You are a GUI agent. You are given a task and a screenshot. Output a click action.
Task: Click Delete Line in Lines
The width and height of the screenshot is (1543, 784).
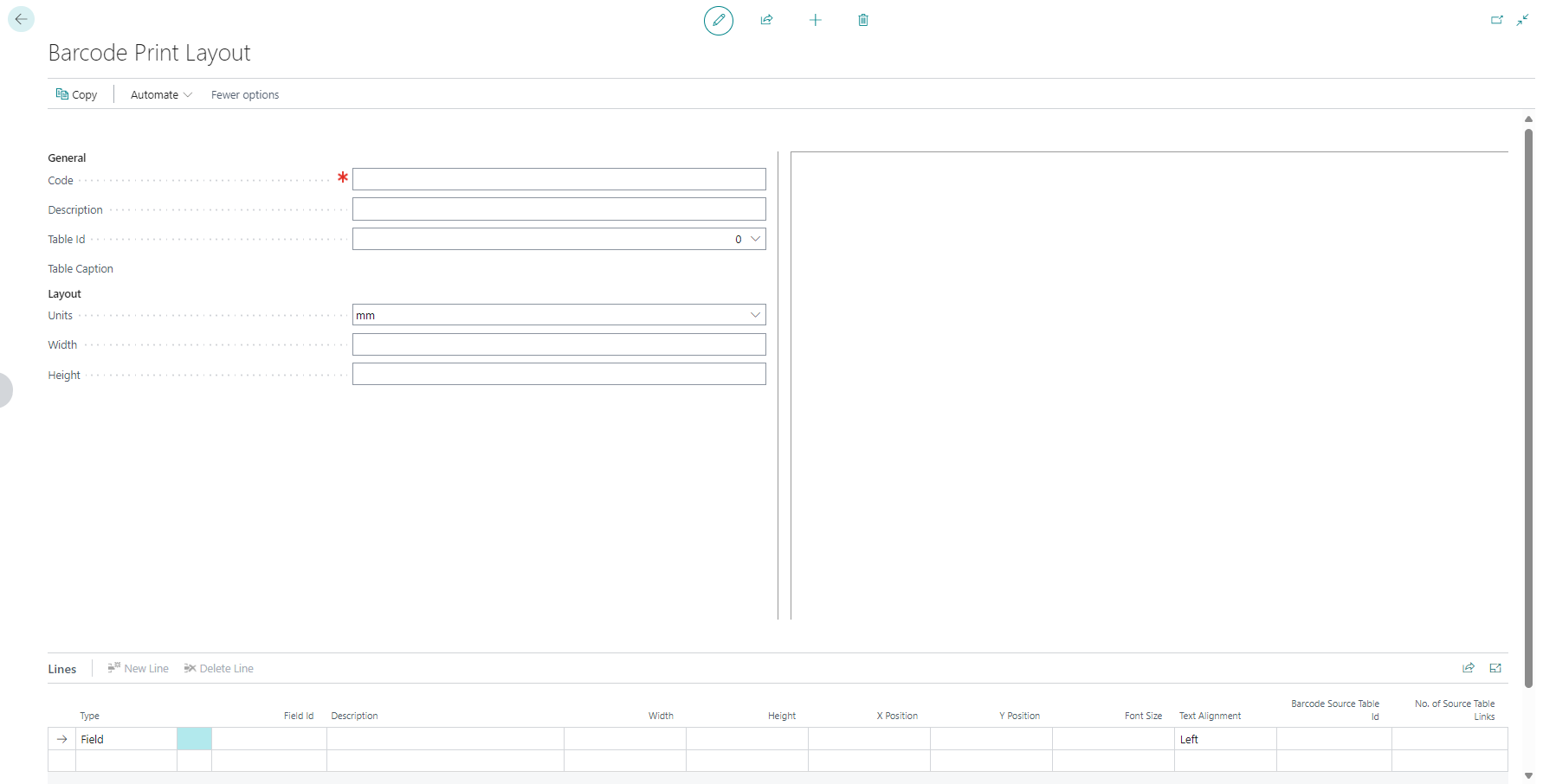[x=219, y=668]
